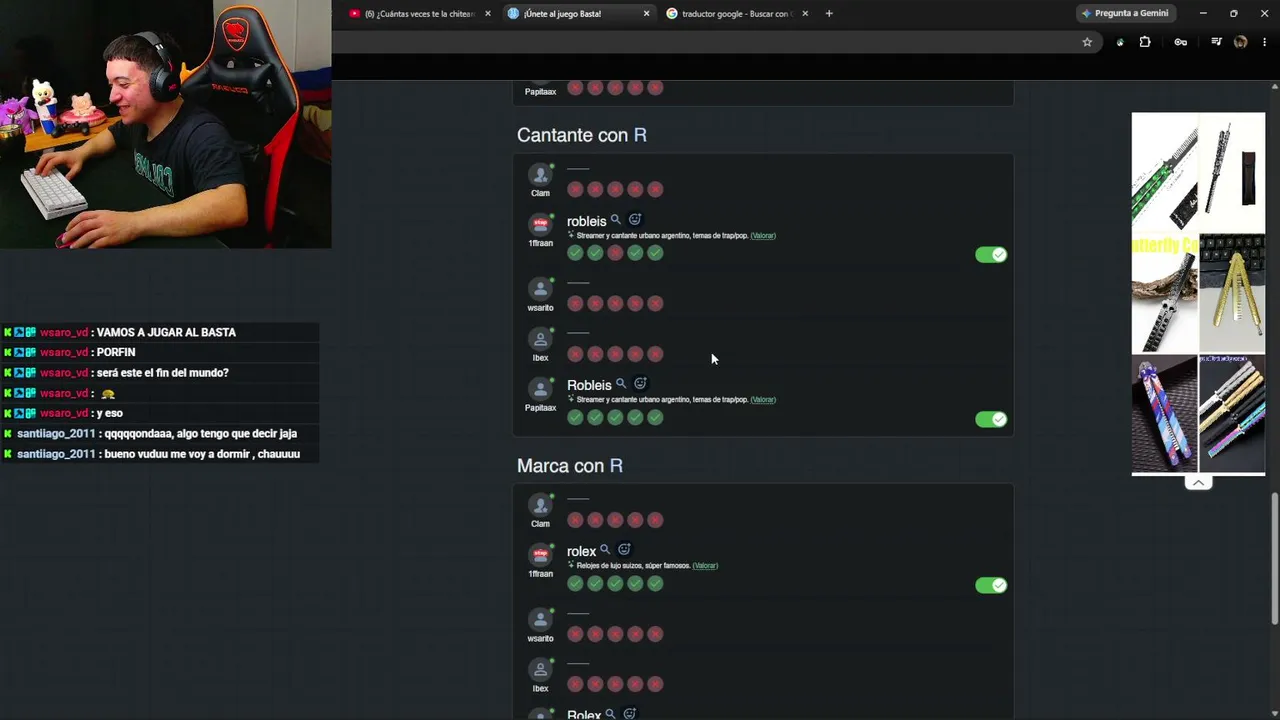The height and width of the screenshot is (720, 1280).
Task: Click the answer text "rolex" by 1ffraan
Action: pyautogui.click(x=581, y=551)
